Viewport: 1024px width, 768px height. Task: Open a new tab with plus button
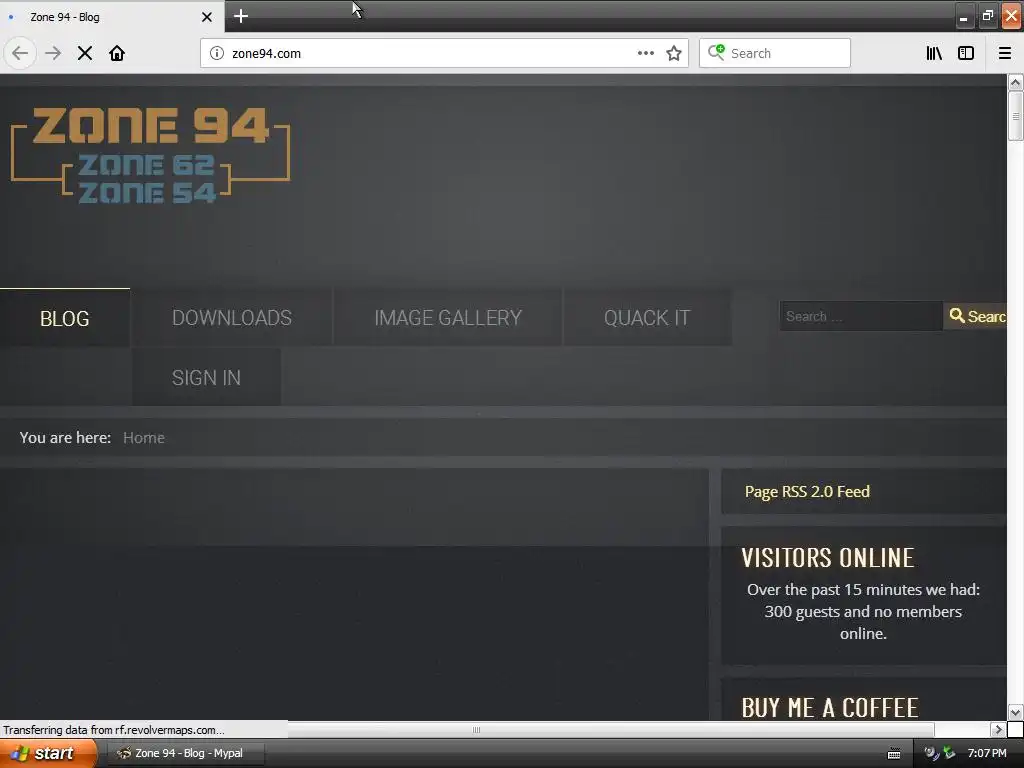coord(241,16)
